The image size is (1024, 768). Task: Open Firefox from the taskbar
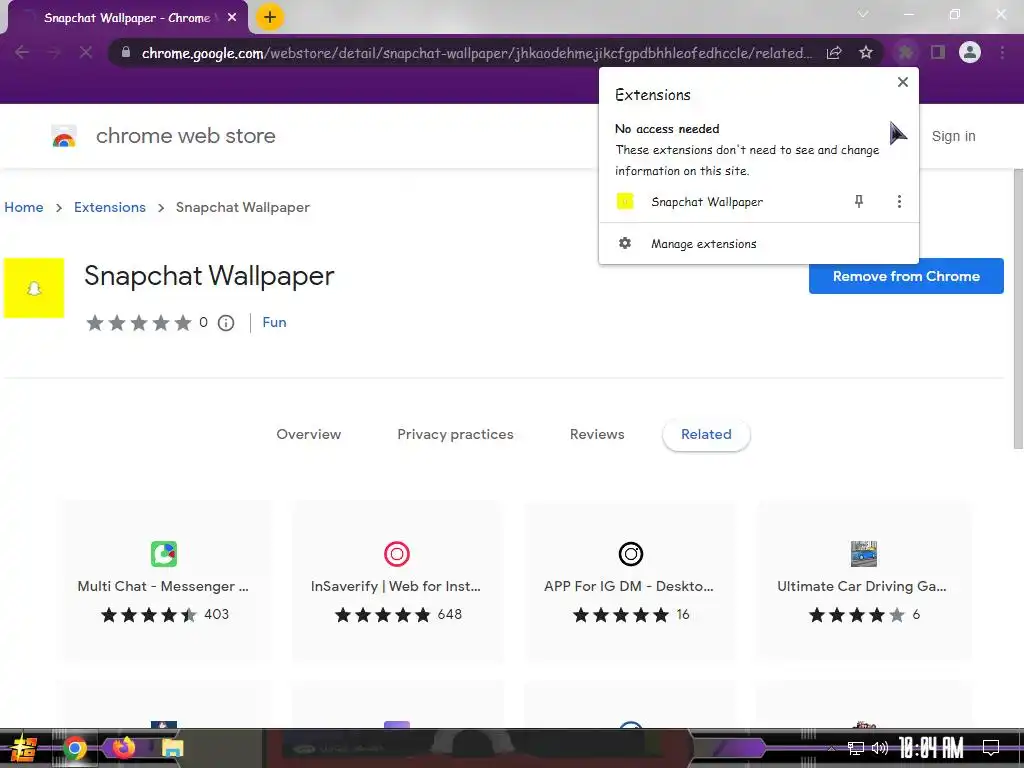tap(123, 748)
